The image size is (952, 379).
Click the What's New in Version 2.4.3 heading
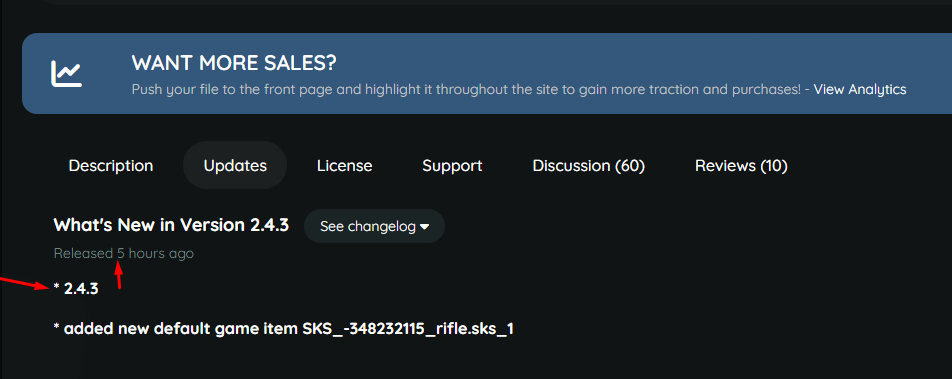pyautogui.click(x=171, y=225)
